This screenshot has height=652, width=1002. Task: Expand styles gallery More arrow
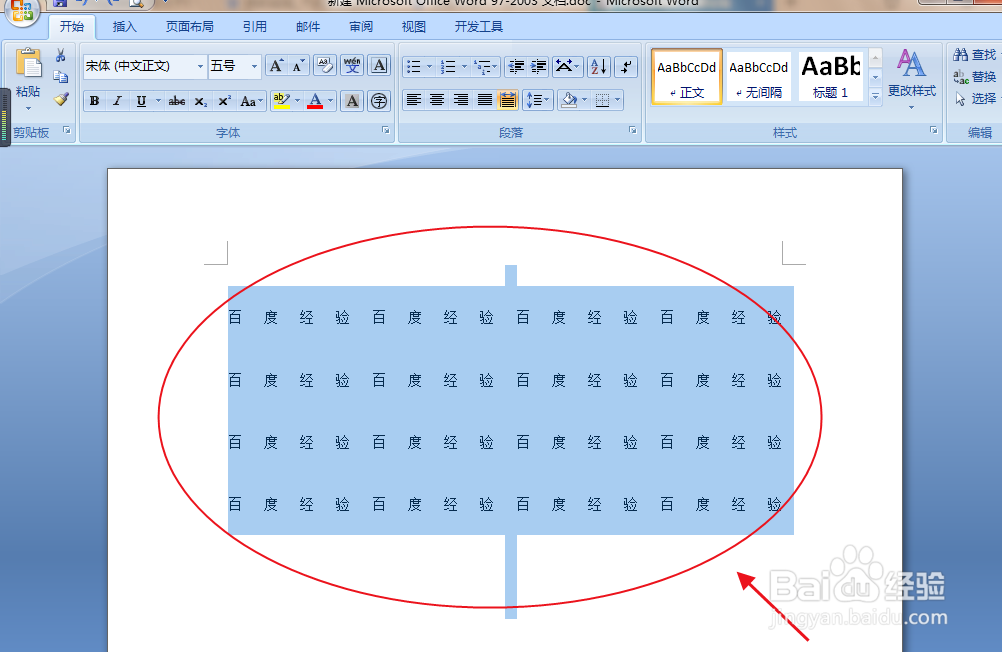(875, 96)
